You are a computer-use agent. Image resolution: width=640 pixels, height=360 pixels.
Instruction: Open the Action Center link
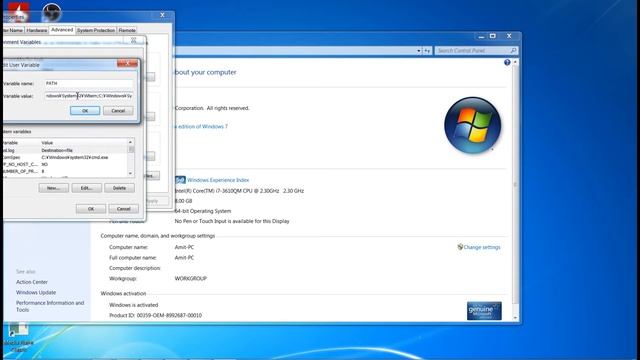pyautogui.click(x=32, y=282)
